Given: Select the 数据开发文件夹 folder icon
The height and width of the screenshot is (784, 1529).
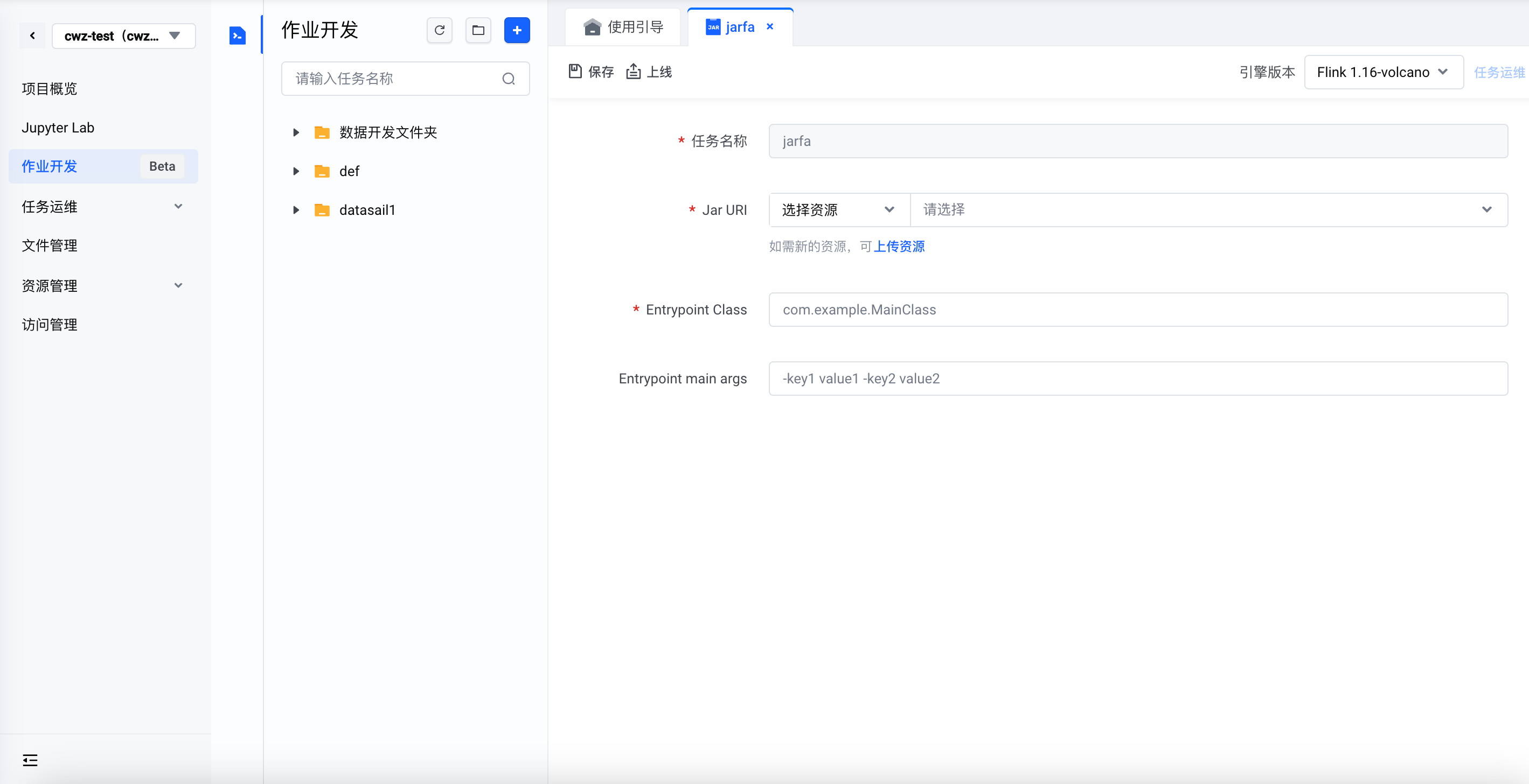Looking at the screenshot, I should coord(322,132).
